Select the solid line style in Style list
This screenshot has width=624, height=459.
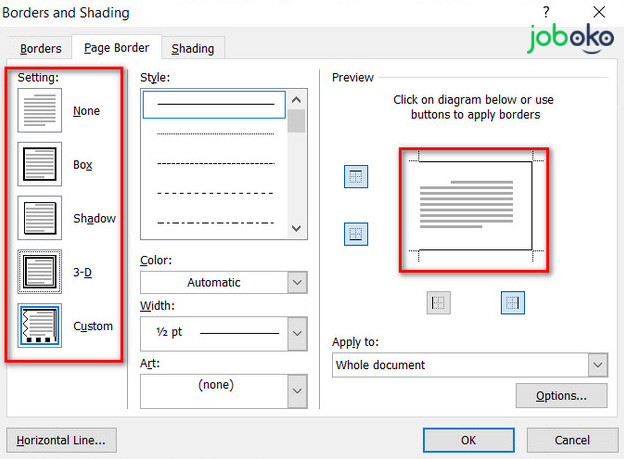click(x=215, y=104)
